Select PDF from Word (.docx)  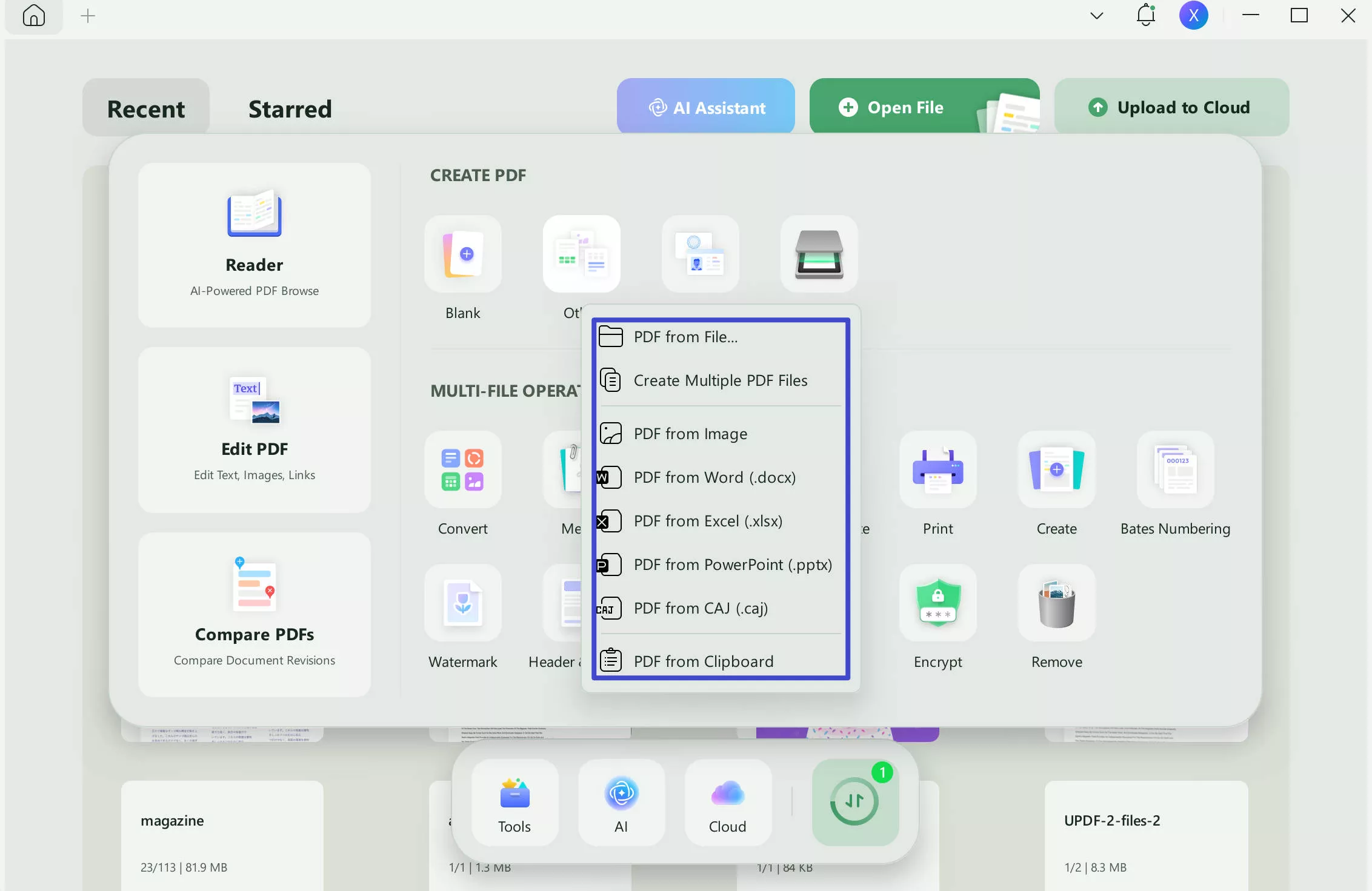tap(714, 477)
